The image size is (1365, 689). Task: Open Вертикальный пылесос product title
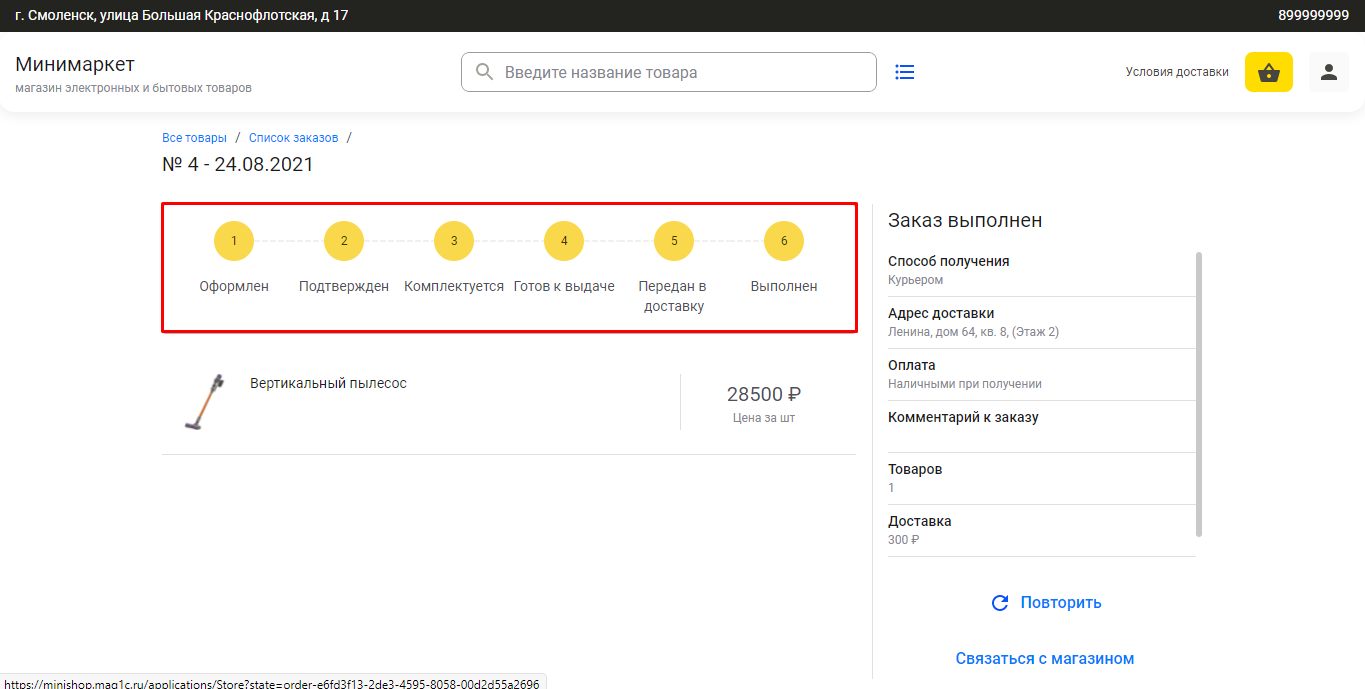coord(328,383)
